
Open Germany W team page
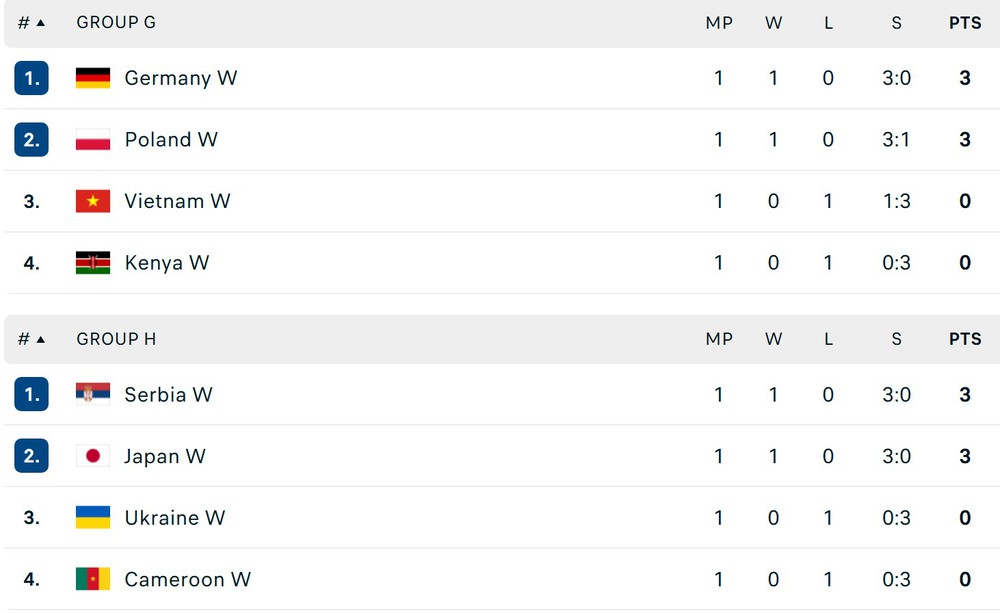pyautogui.click(x=180, y=78)
